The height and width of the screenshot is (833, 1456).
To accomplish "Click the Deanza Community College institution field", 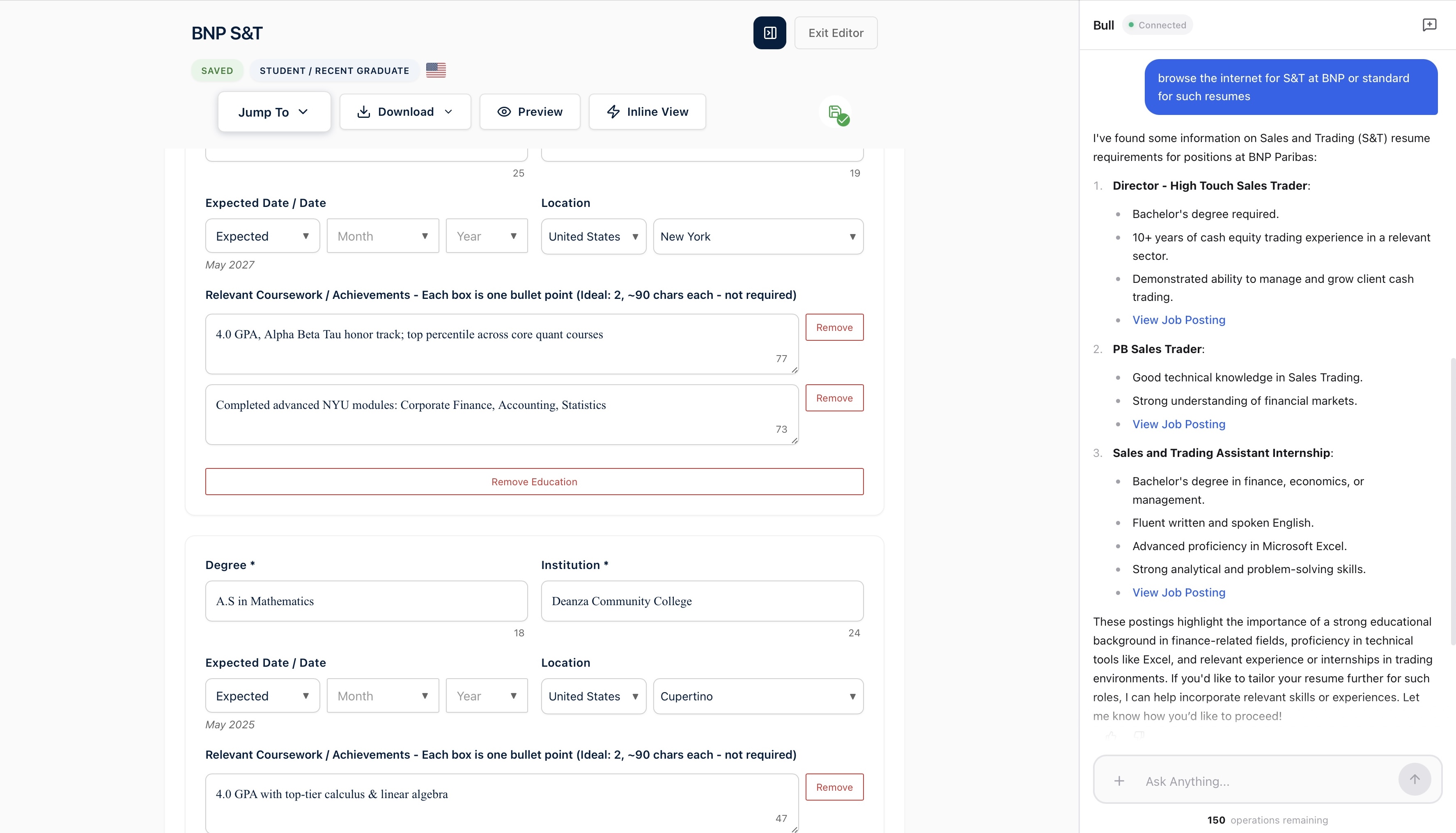I will (701, 601).
